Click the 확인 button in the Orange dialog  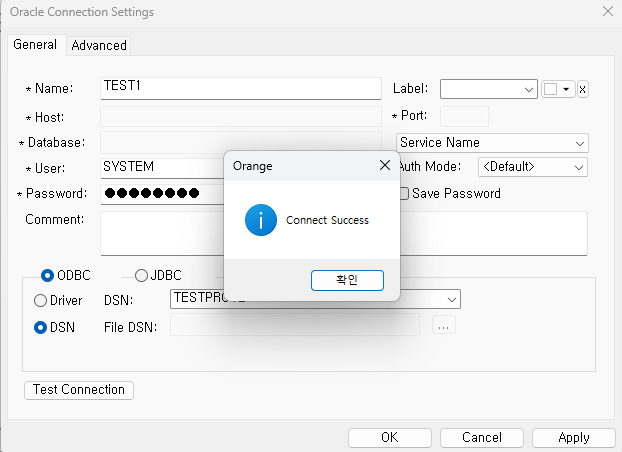[x=346, y=280]
